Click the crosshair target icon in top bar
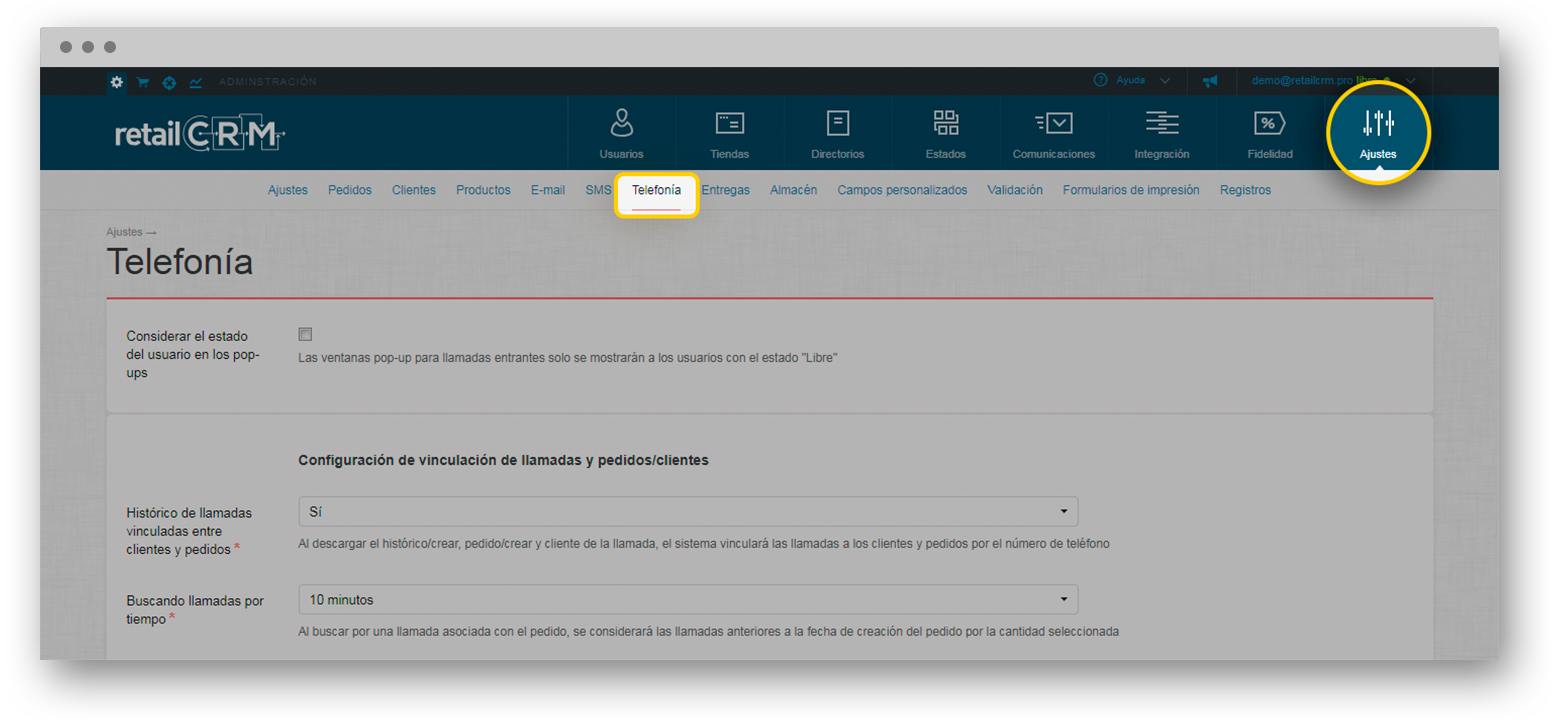The height and width of the screenshot is (726, 1563). [x=169, y=82]
